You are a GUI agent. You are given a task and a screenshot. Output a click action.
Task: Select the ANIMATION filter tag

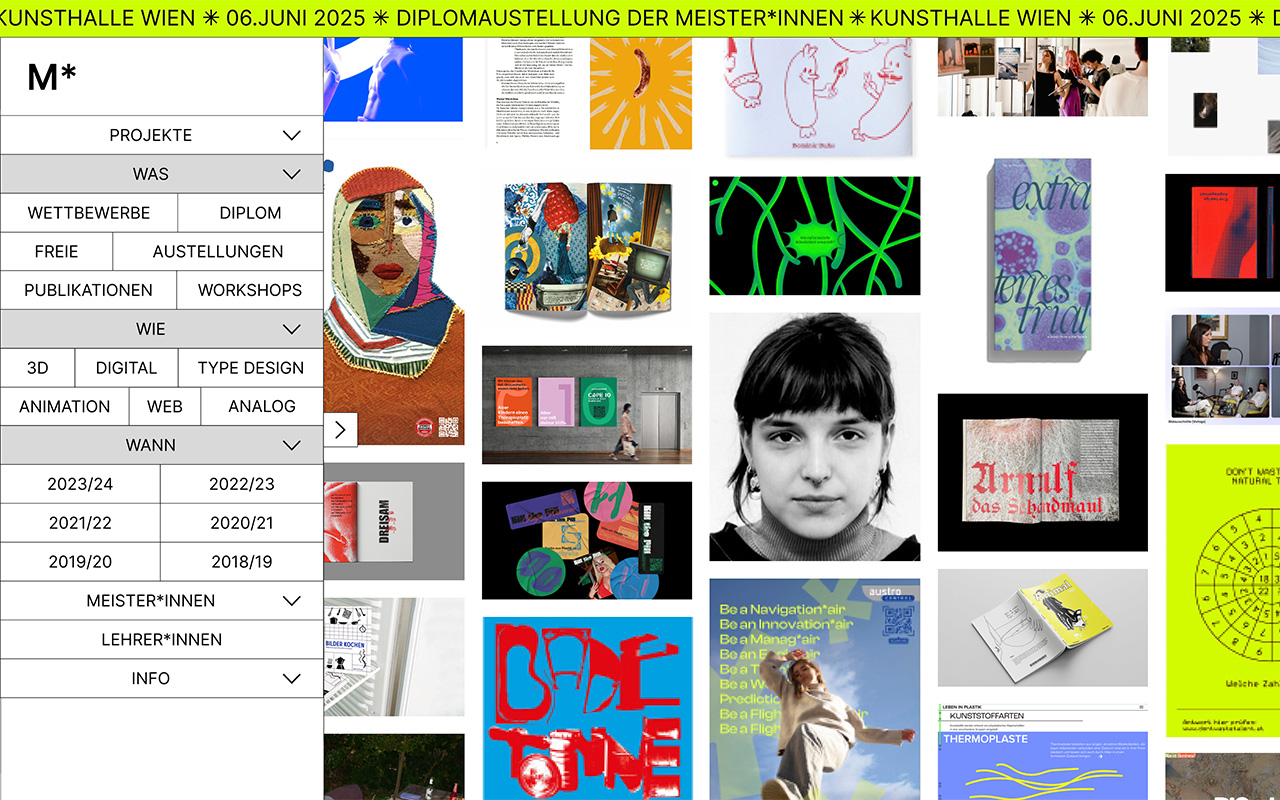point(65,406)
